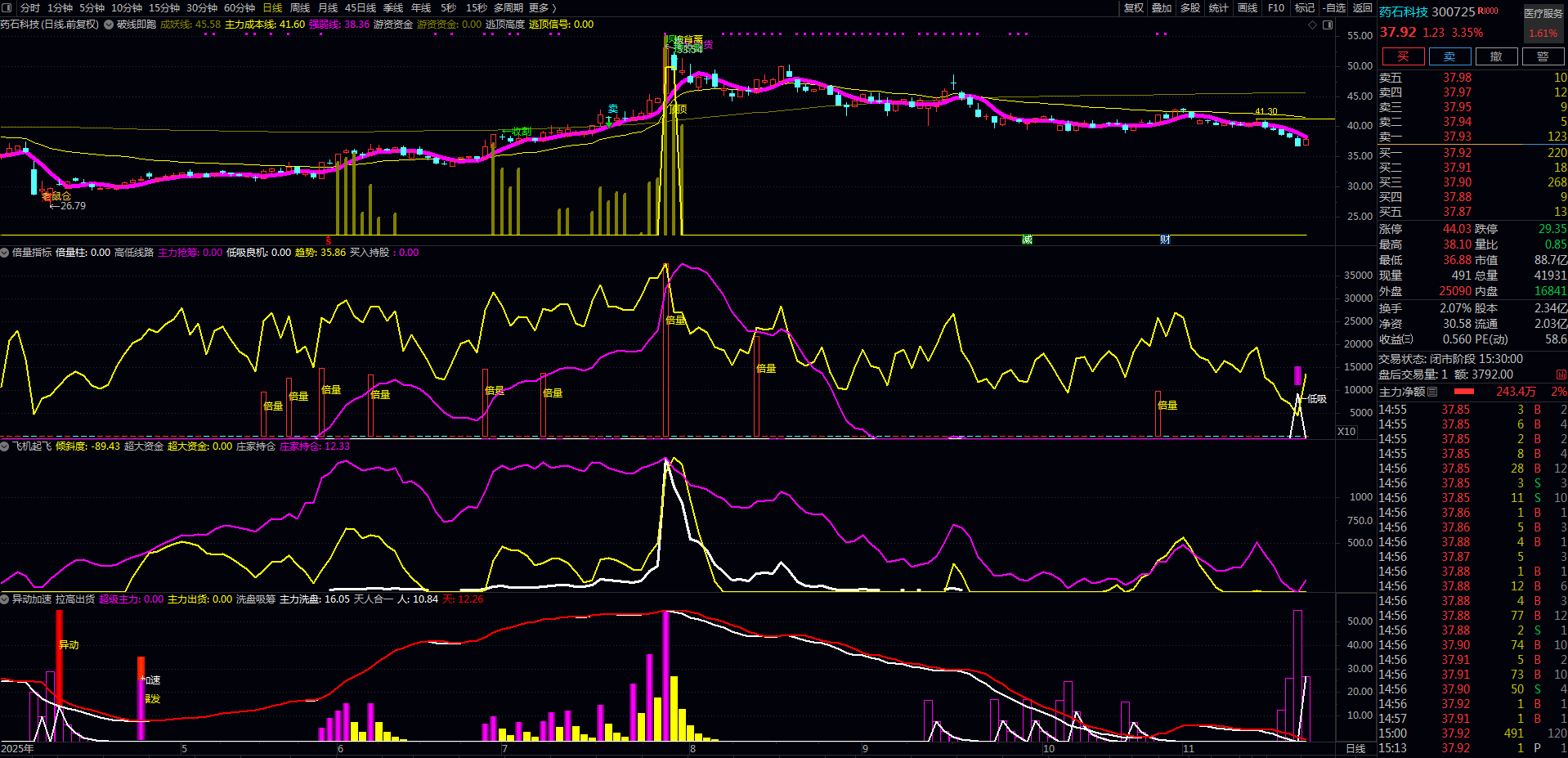This screenshot has height=758, width=1568.
Task: Click the 换手 2.07% value
Action: [1456, 308]
